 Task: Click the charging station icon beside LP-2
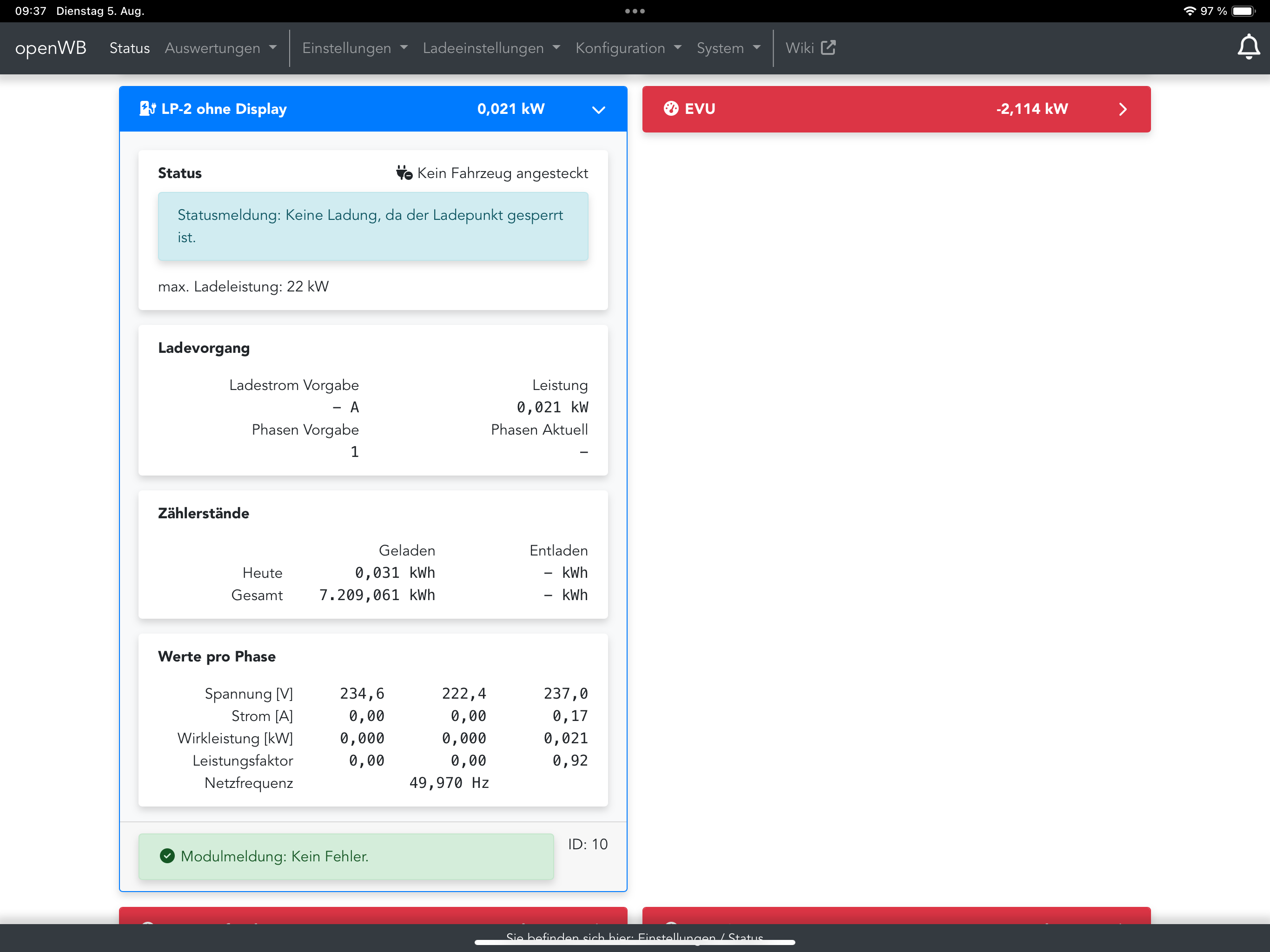click(147, 108)
